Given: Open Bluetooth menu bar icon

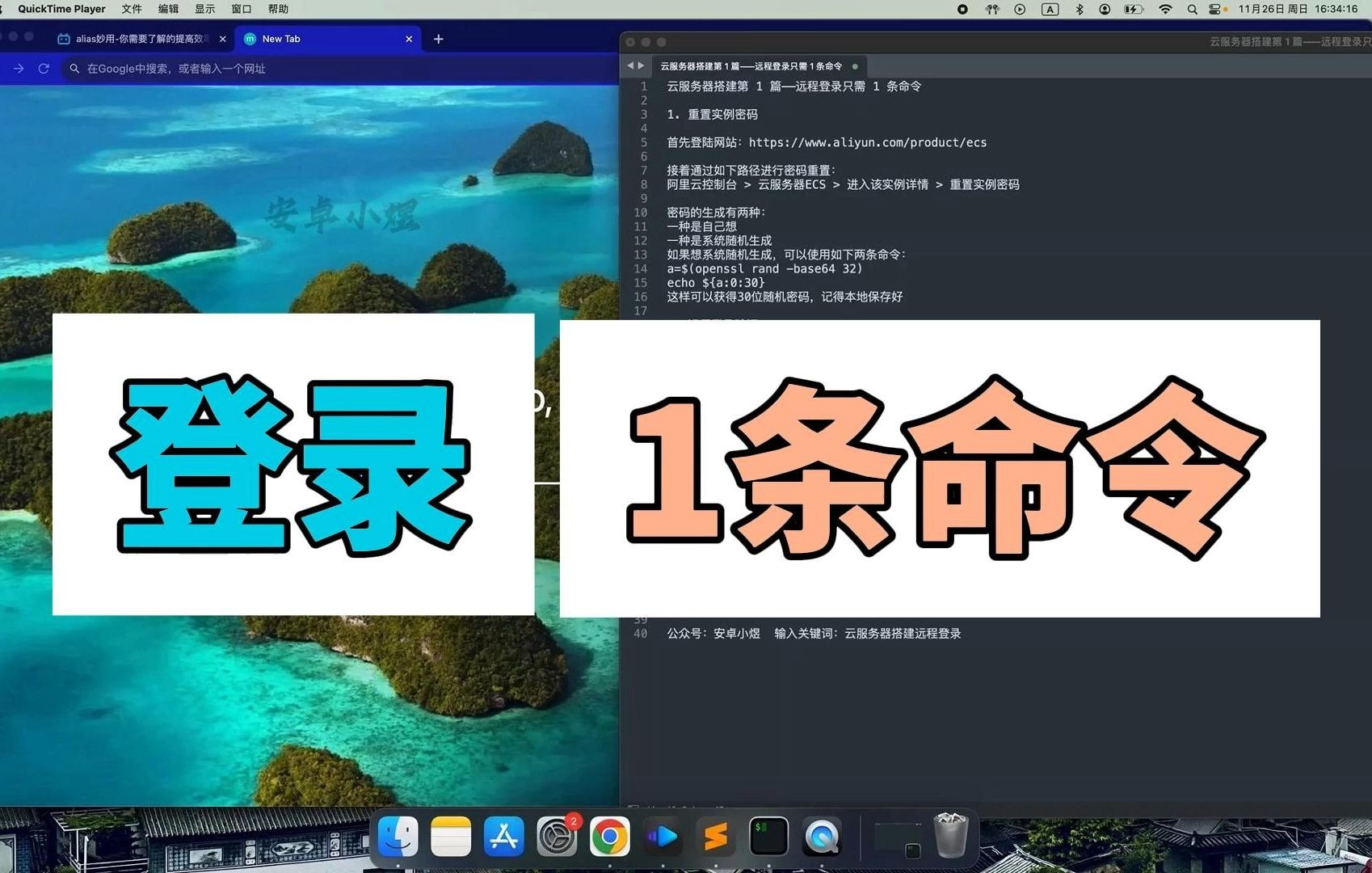Looking at the screenshot, I should (x=1080, y=9).
